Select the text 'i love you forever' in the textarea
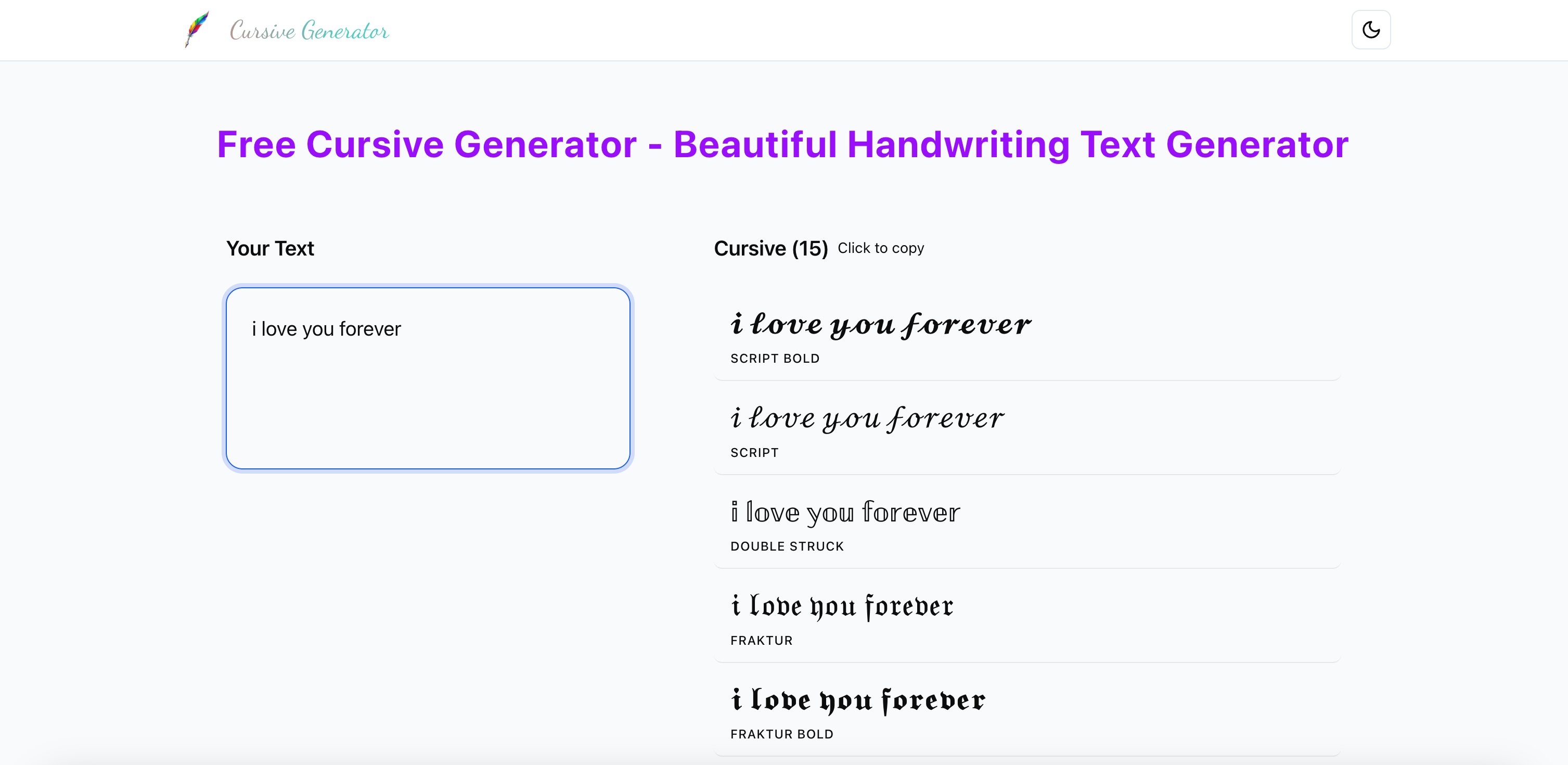The width and height of the screenshot is (1568, 765). coord(326,328)
